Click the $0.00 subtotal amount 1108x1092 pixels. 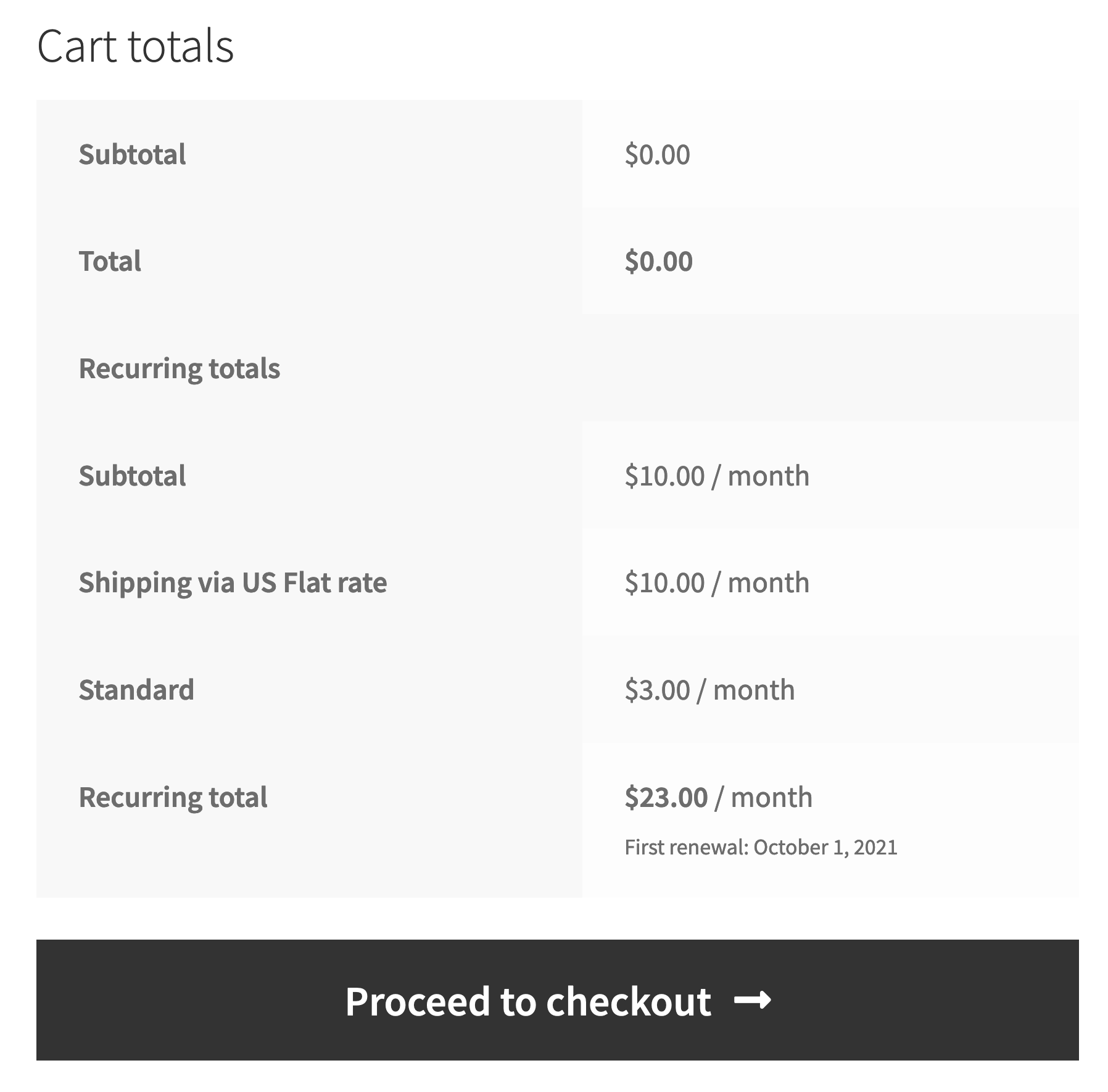point(657,154)
